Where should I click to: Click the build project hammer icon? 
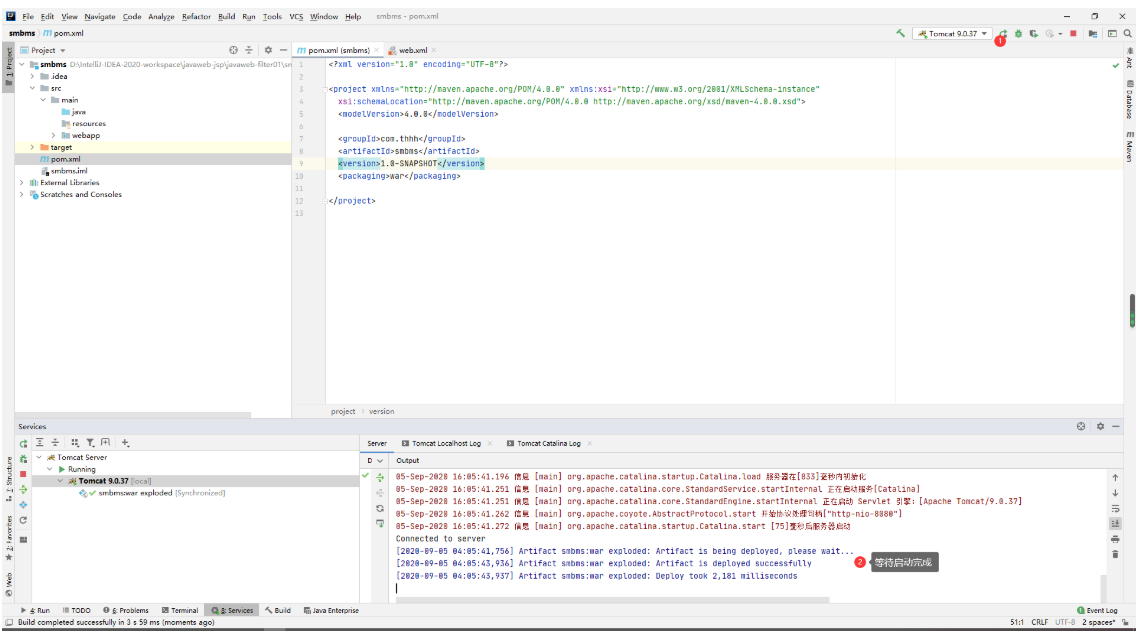tap(901, 33)
